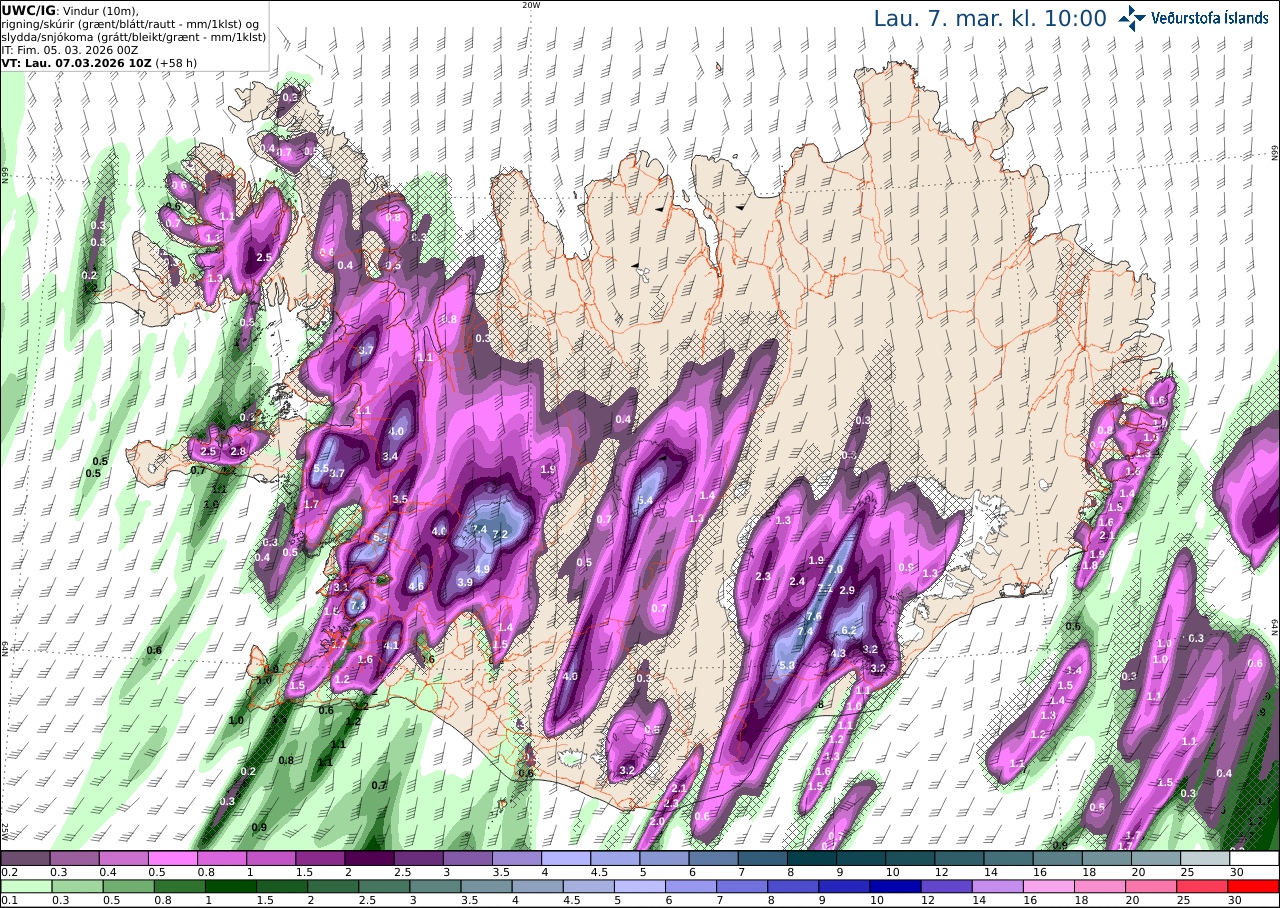Select the violet 12 rain legend swatch
This screenshot has height=908, width=1280.
point(945,886)
